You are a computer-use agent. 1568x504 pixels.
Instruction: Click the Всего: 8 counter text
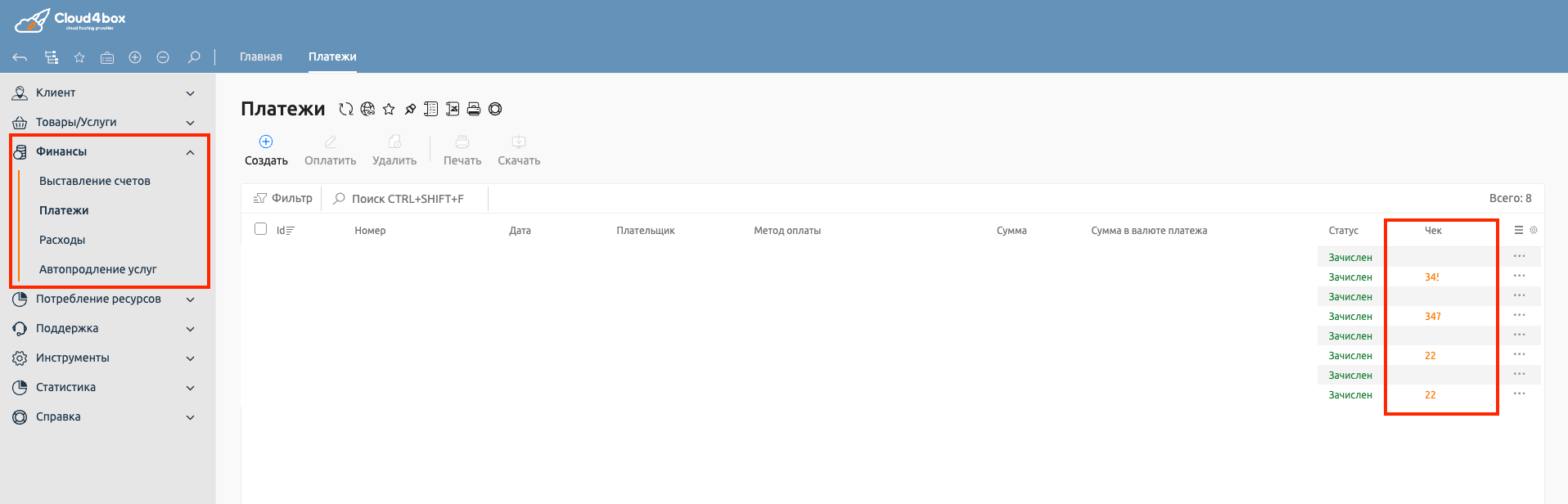(1510, 198)
